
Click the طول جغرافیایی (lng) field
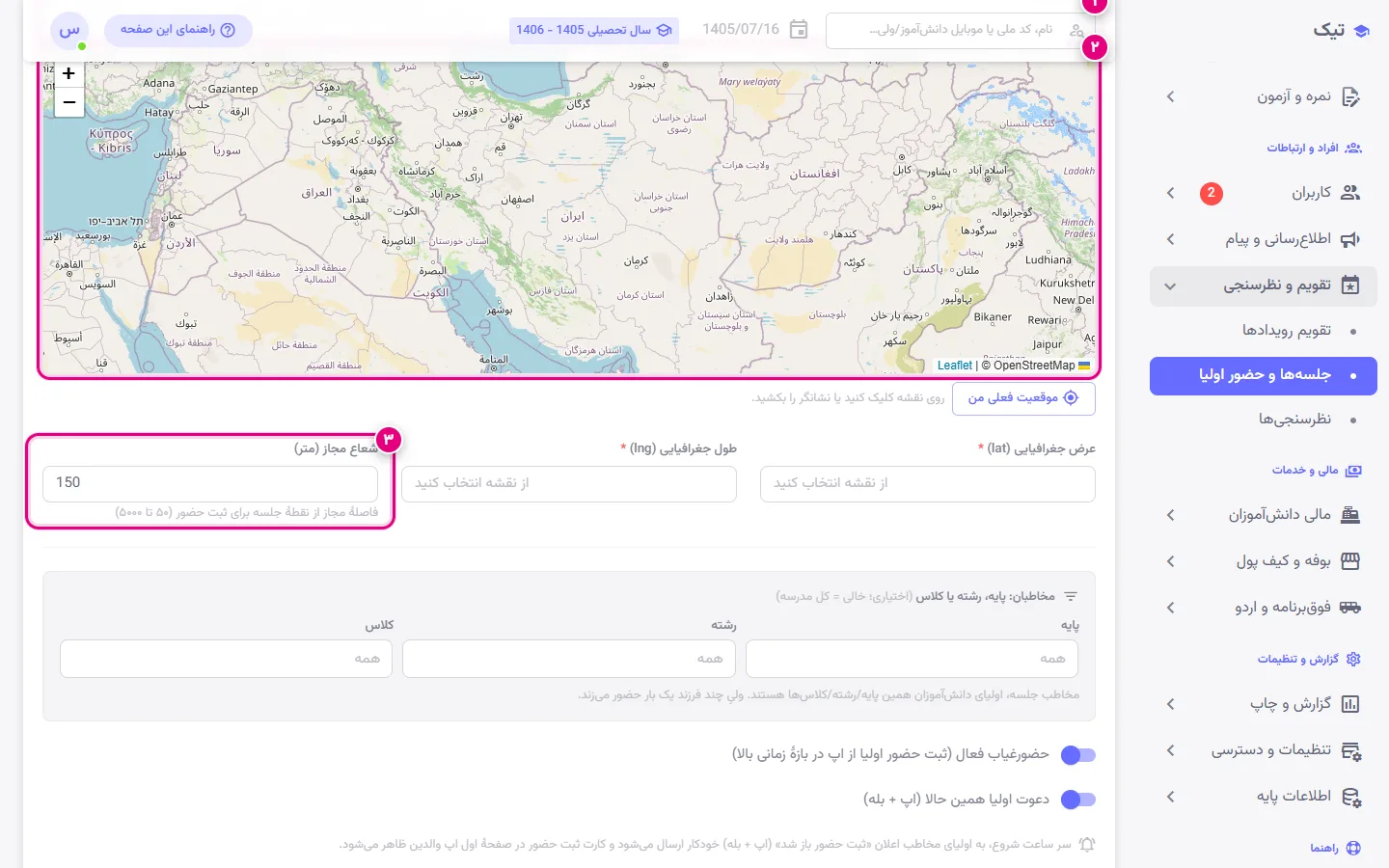click(569, 484)
